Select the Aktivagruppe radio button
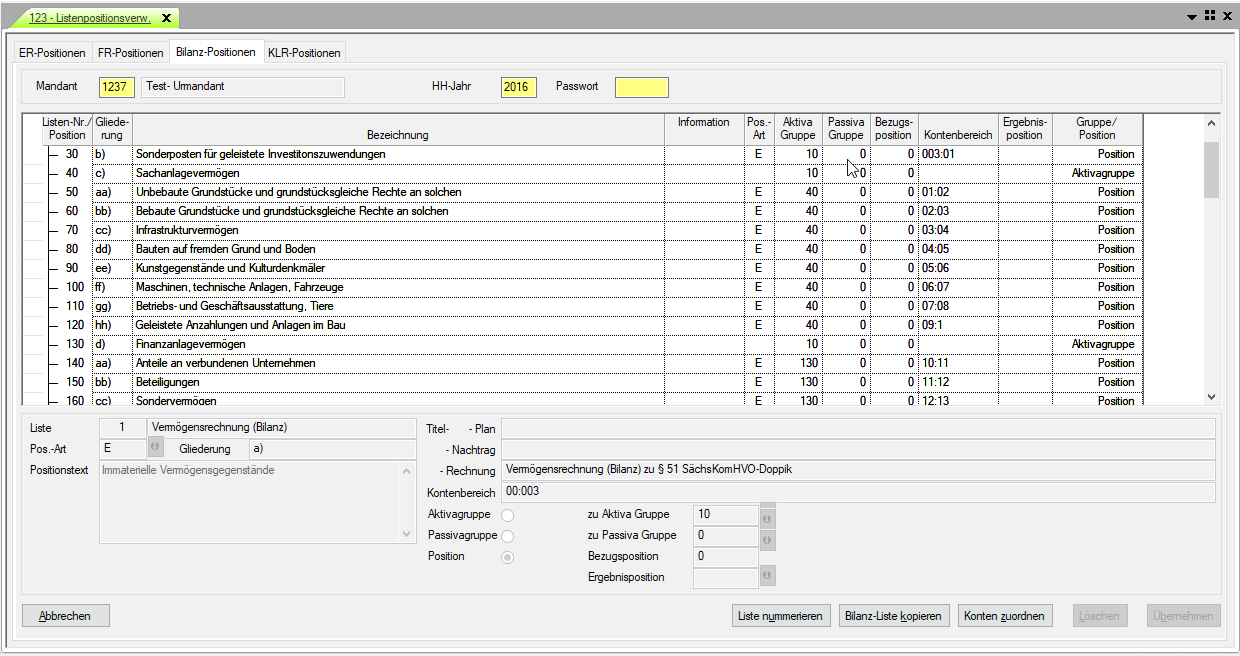 tap(507, 515)
